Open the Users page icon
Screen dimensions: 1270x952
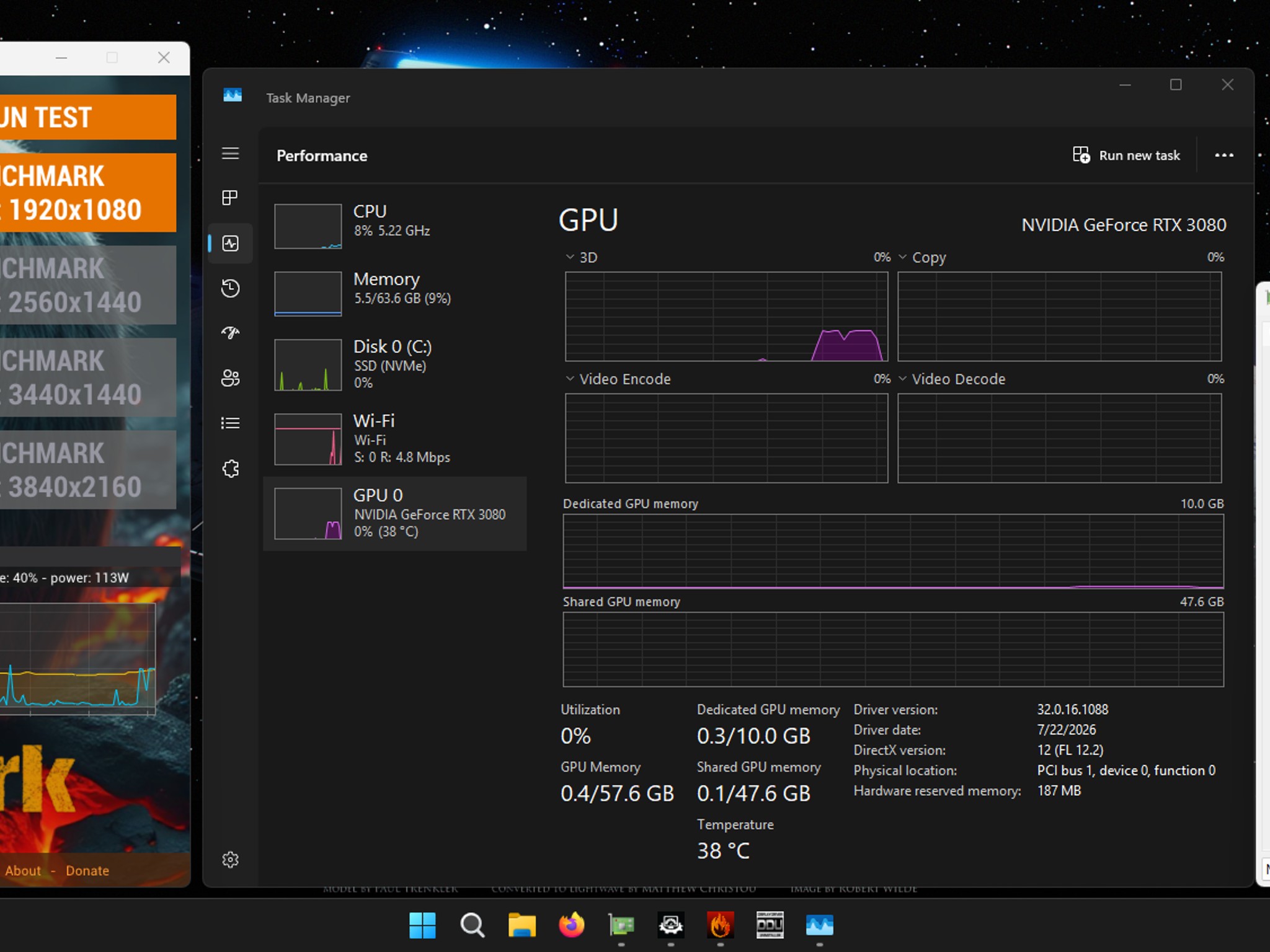click(x=230, y=378)
